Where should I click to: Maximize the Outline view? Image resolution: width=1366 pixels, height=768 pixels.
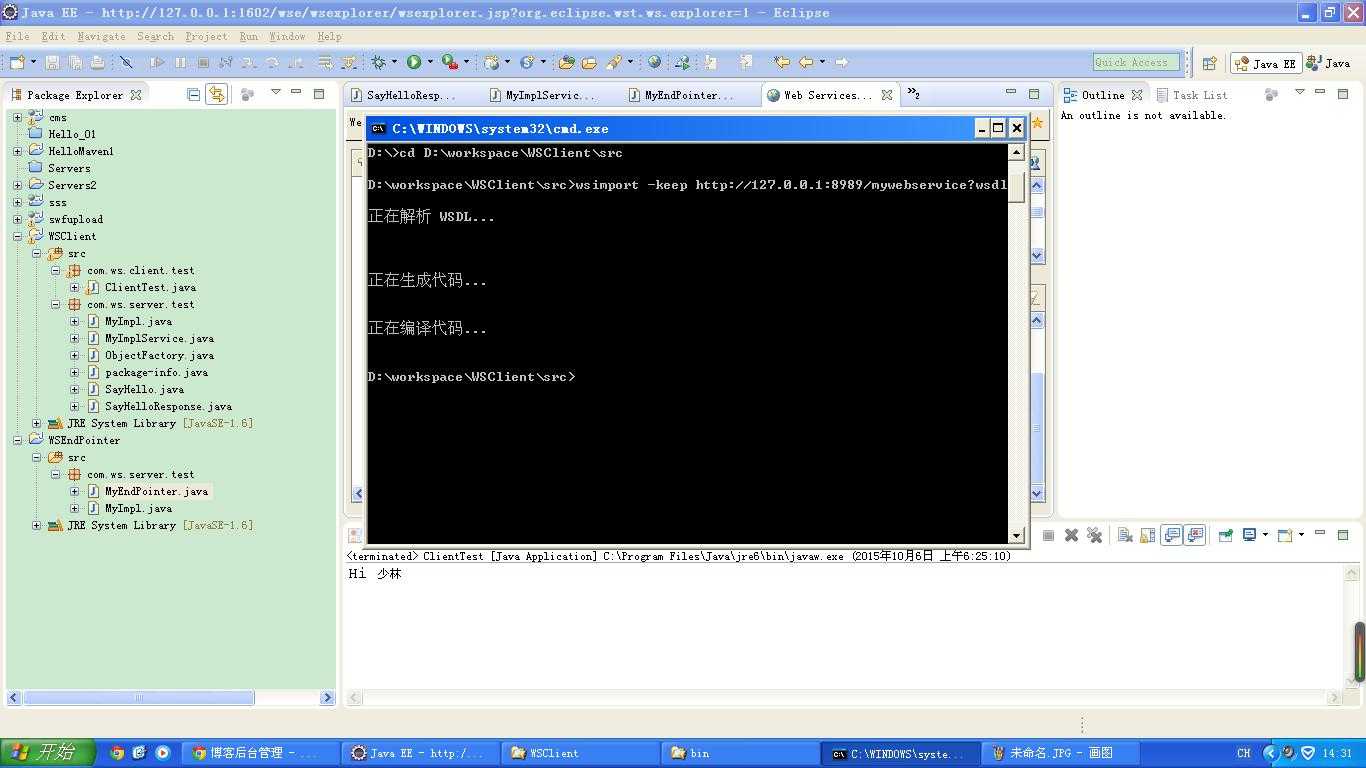[1343, 93]
